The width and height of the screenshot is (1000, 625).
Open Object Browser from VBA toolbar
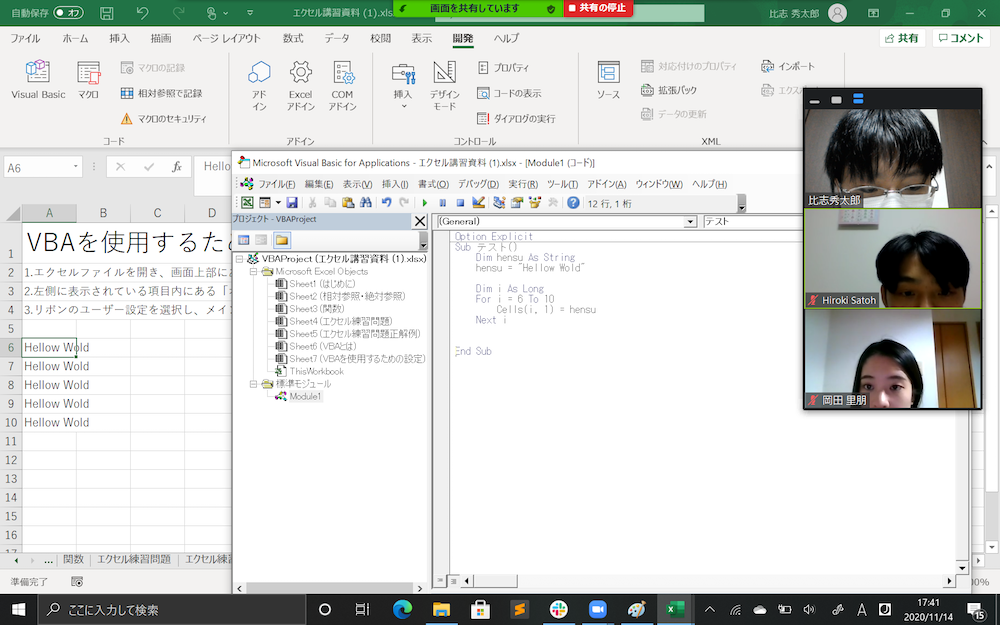pyautogui.click(x=535, y=203)
